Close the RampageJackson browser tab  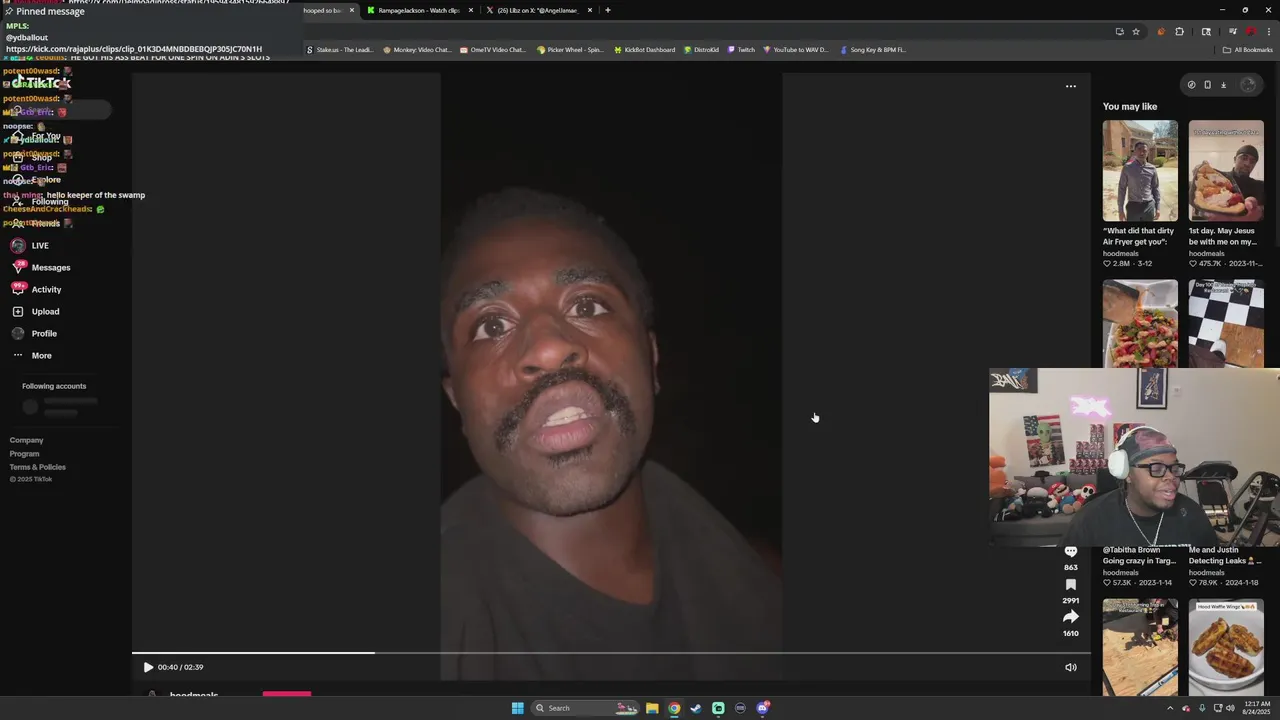(x=470, y=10)
